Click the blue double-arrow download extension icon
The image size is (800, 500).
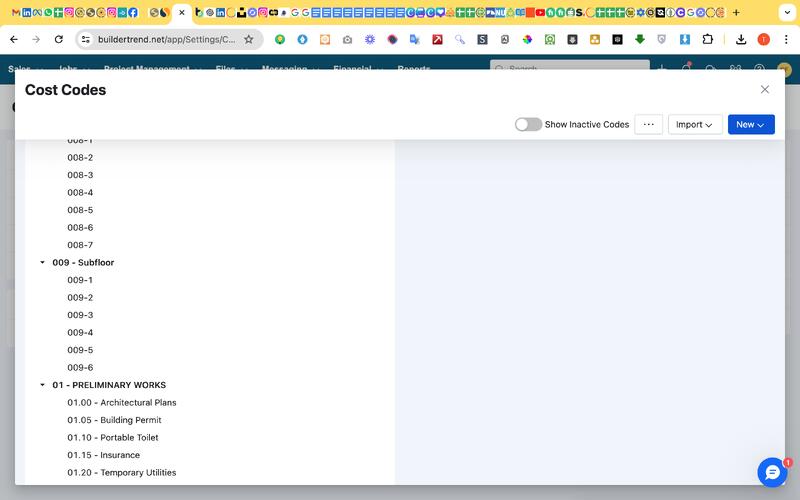(685, 39)
